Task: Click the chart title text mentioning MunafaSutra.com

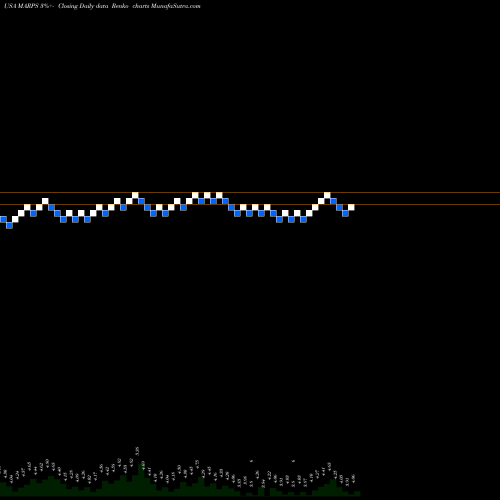Action: pos(102,6)
